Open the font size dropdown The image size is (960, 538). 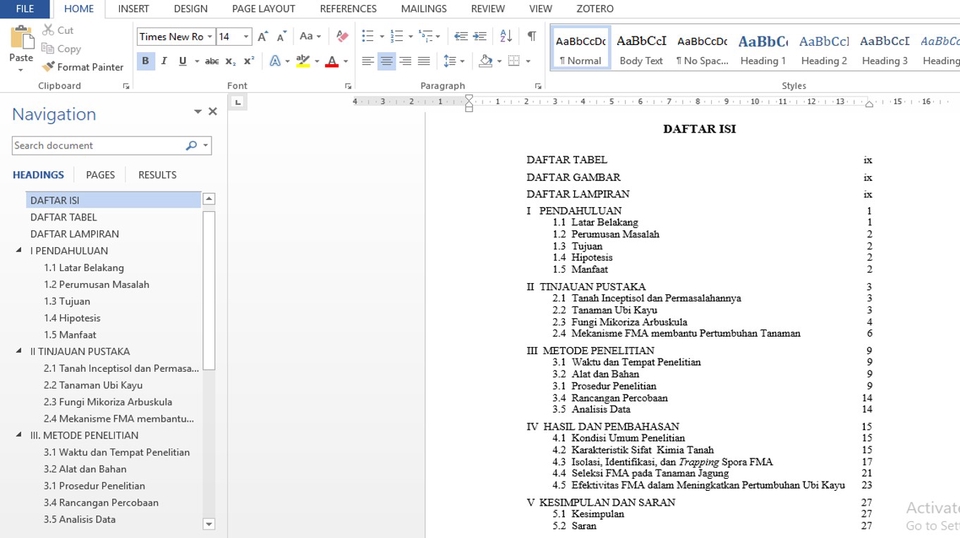point(246,37)
